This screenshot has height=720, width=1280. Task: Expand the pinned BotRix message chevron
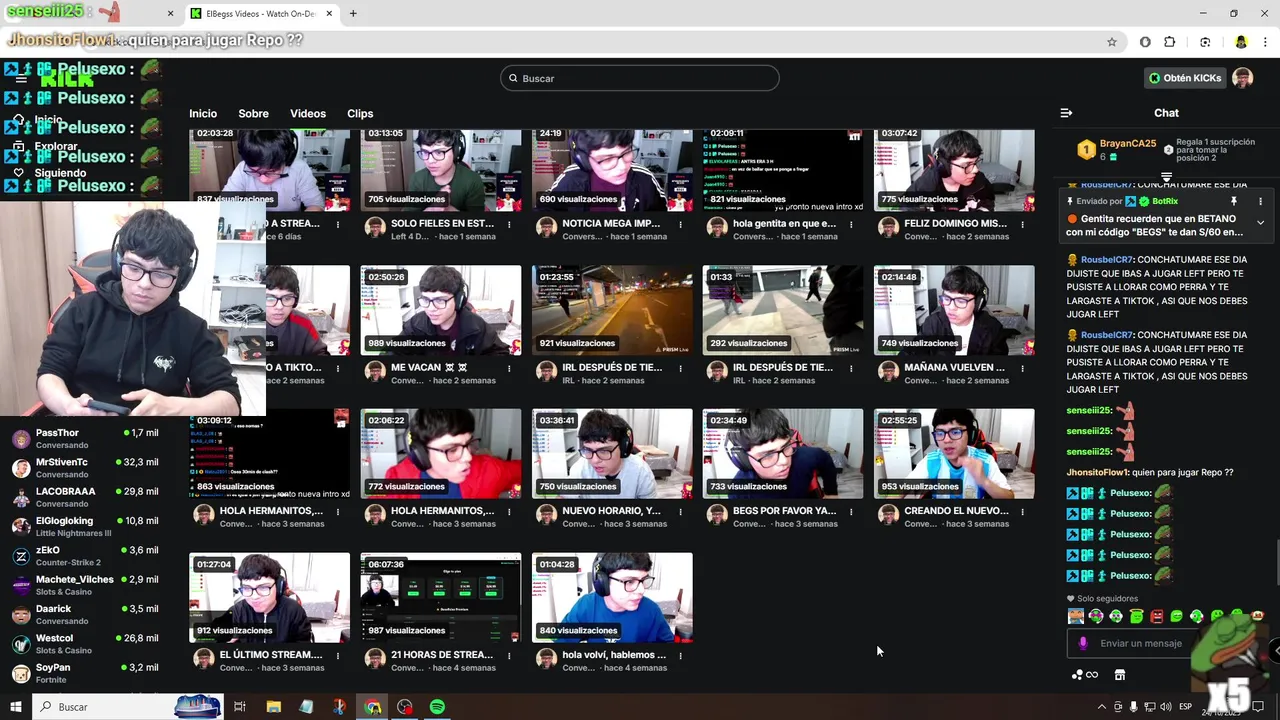point(1260,222)
